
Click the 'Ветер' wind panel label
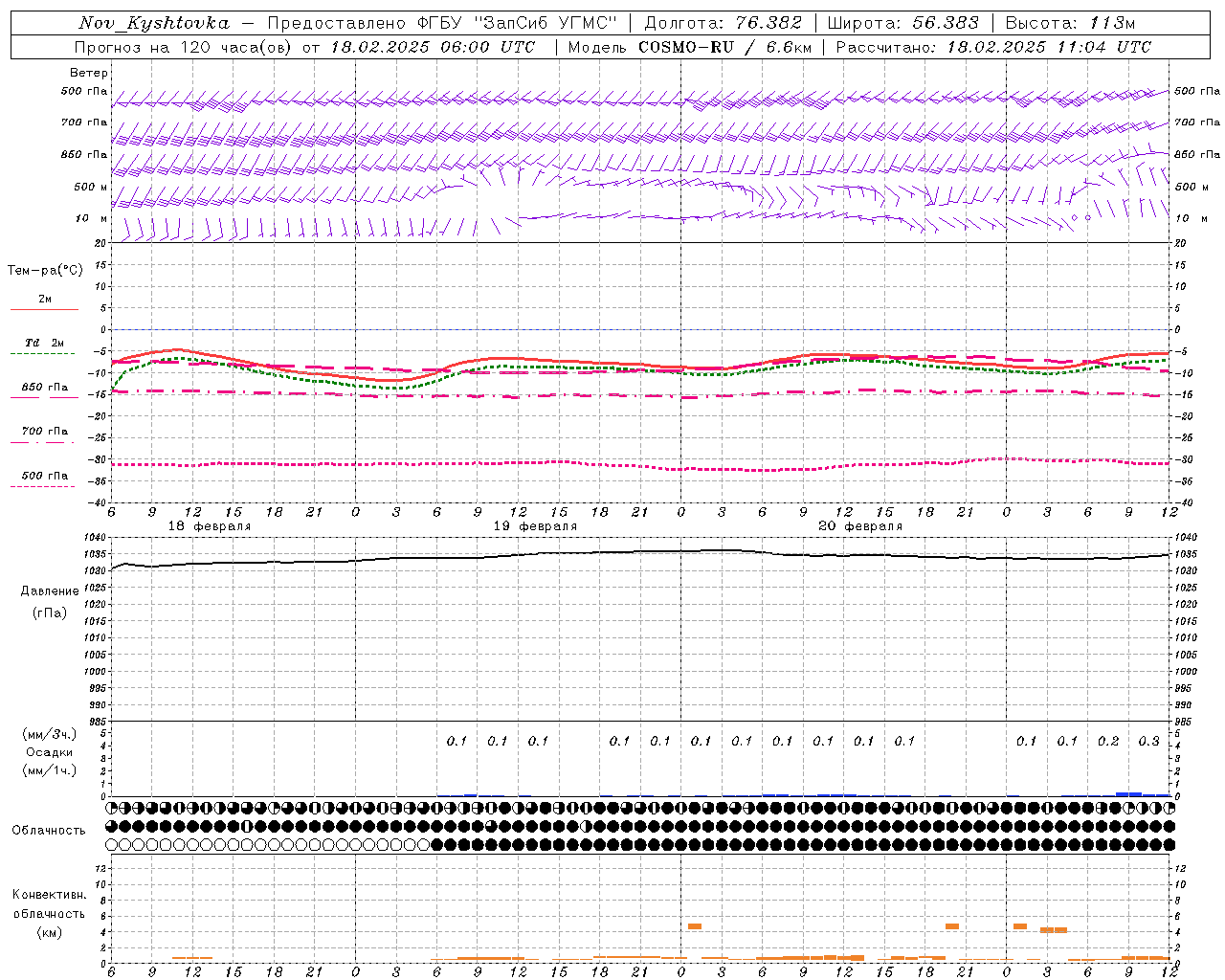tap(88, 73)
